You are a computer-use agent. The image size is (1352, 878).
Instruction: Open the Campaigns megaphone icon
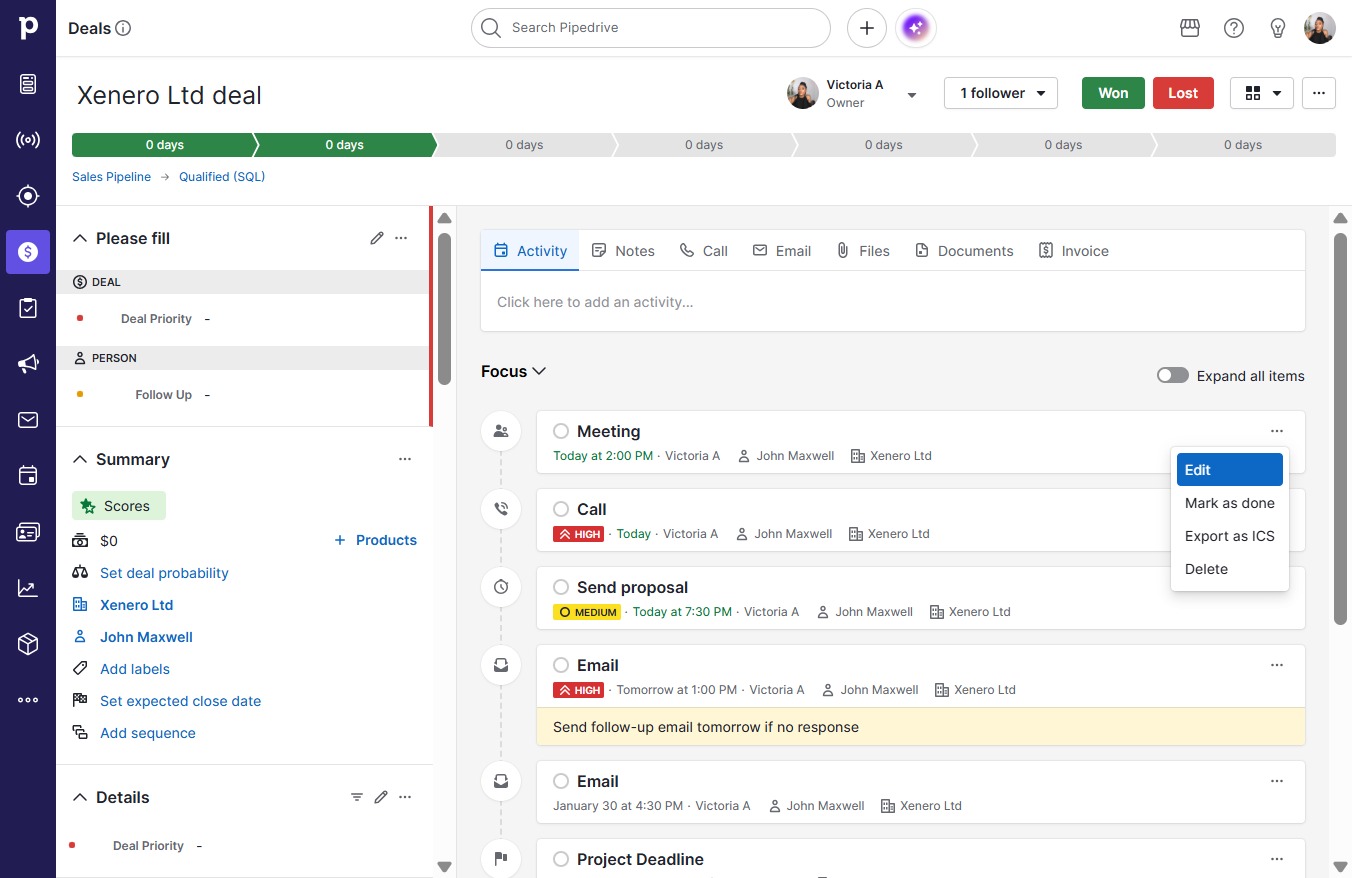tap(28, 364)
